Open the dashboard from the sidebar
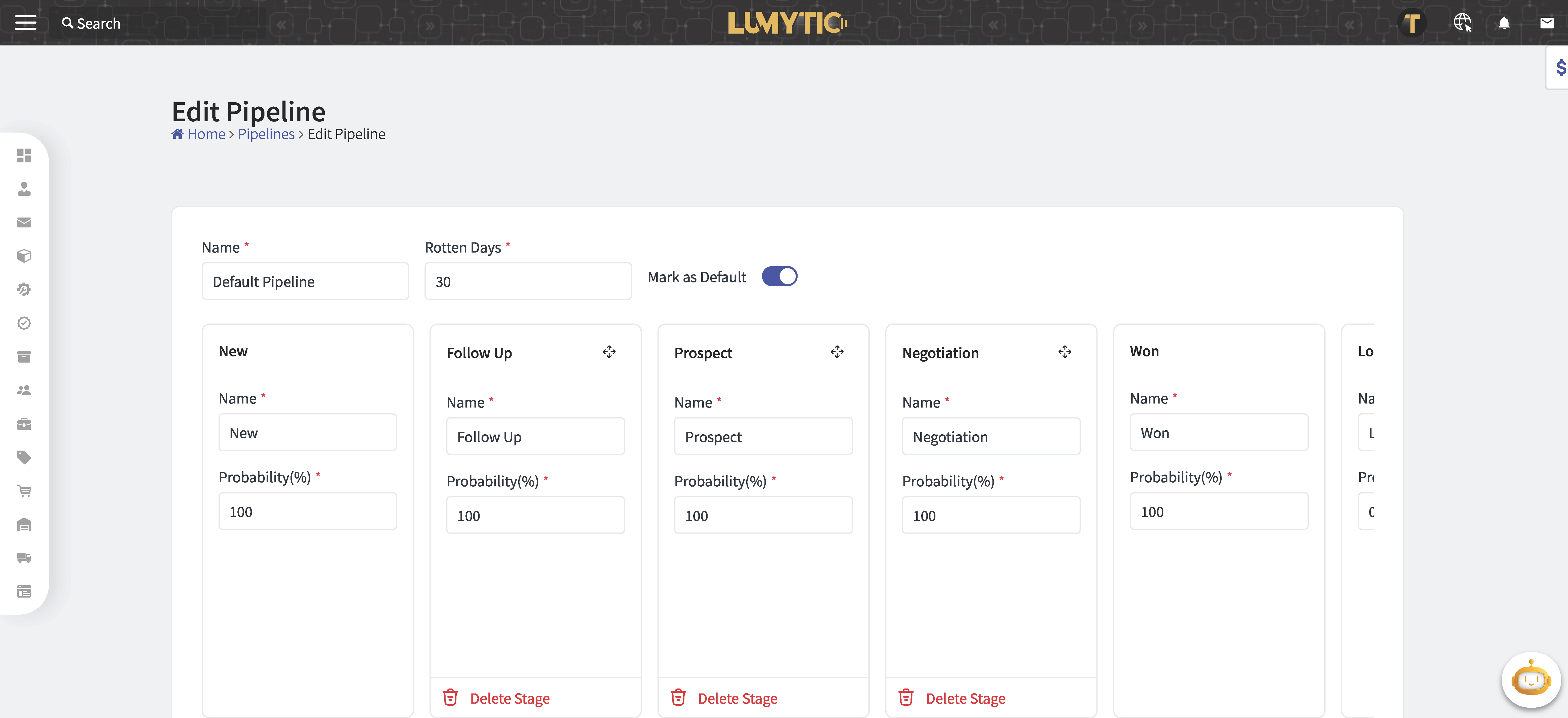 click(24, 156)
